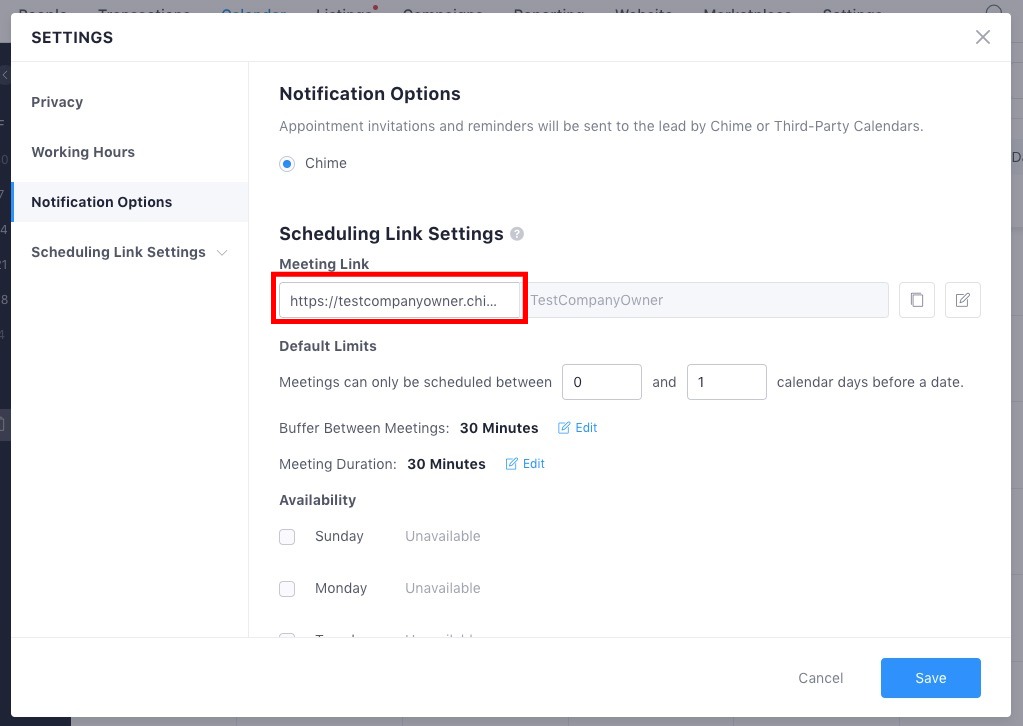Screen dimensions: 1023x726
Task: Click the maximum days field showing 1
Action: [727, 382]
